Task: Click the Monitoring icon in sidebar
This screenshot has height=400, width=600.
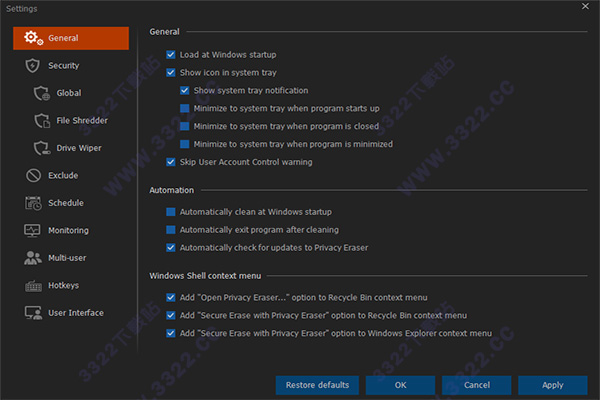Action: click(x=31, y=231)
